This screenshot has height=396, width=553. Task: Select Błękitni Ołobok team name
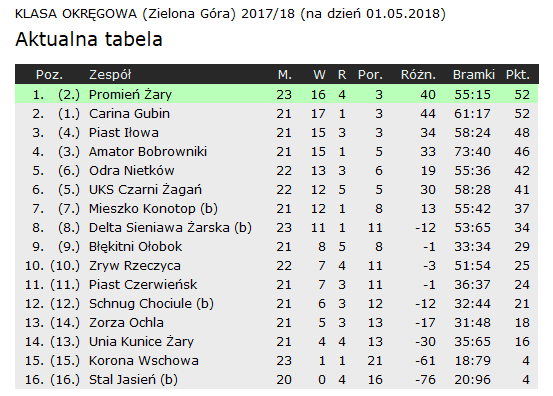click(135, 247)
